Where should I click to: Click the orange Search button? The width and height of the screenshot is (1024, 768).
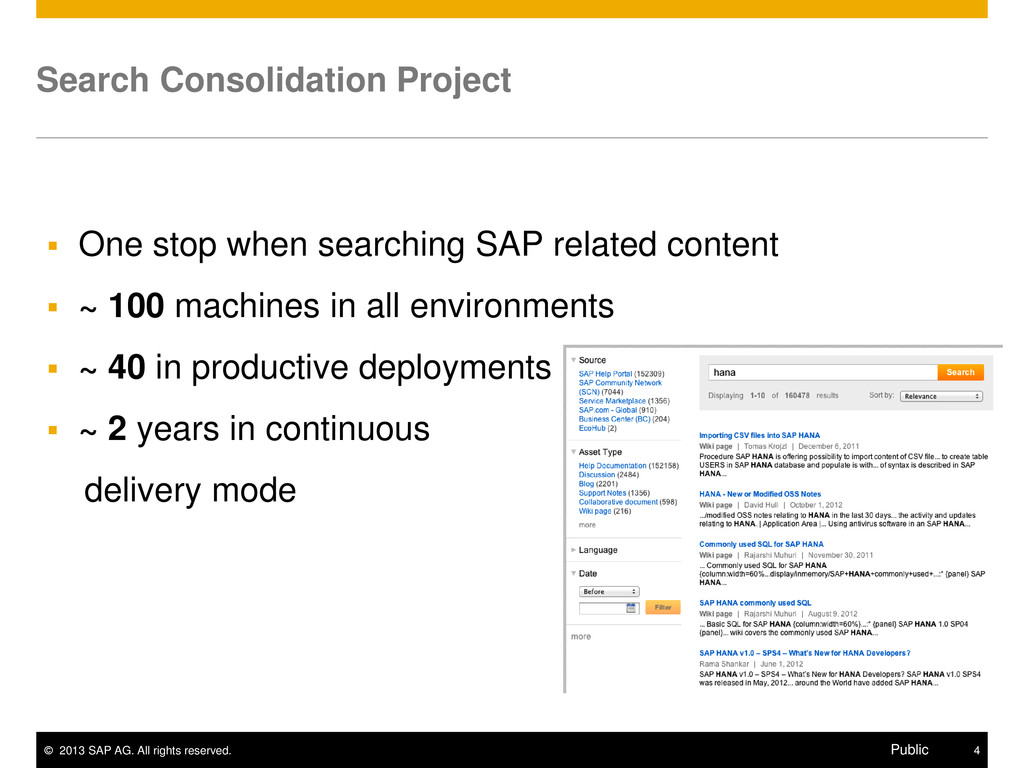click(x=960, y=372)
